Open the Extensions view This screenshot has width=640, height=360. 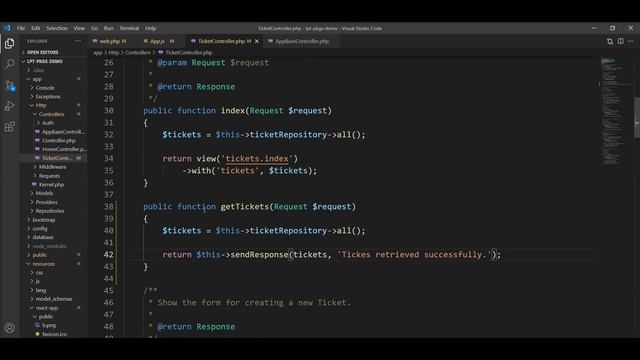click(9, 127)
